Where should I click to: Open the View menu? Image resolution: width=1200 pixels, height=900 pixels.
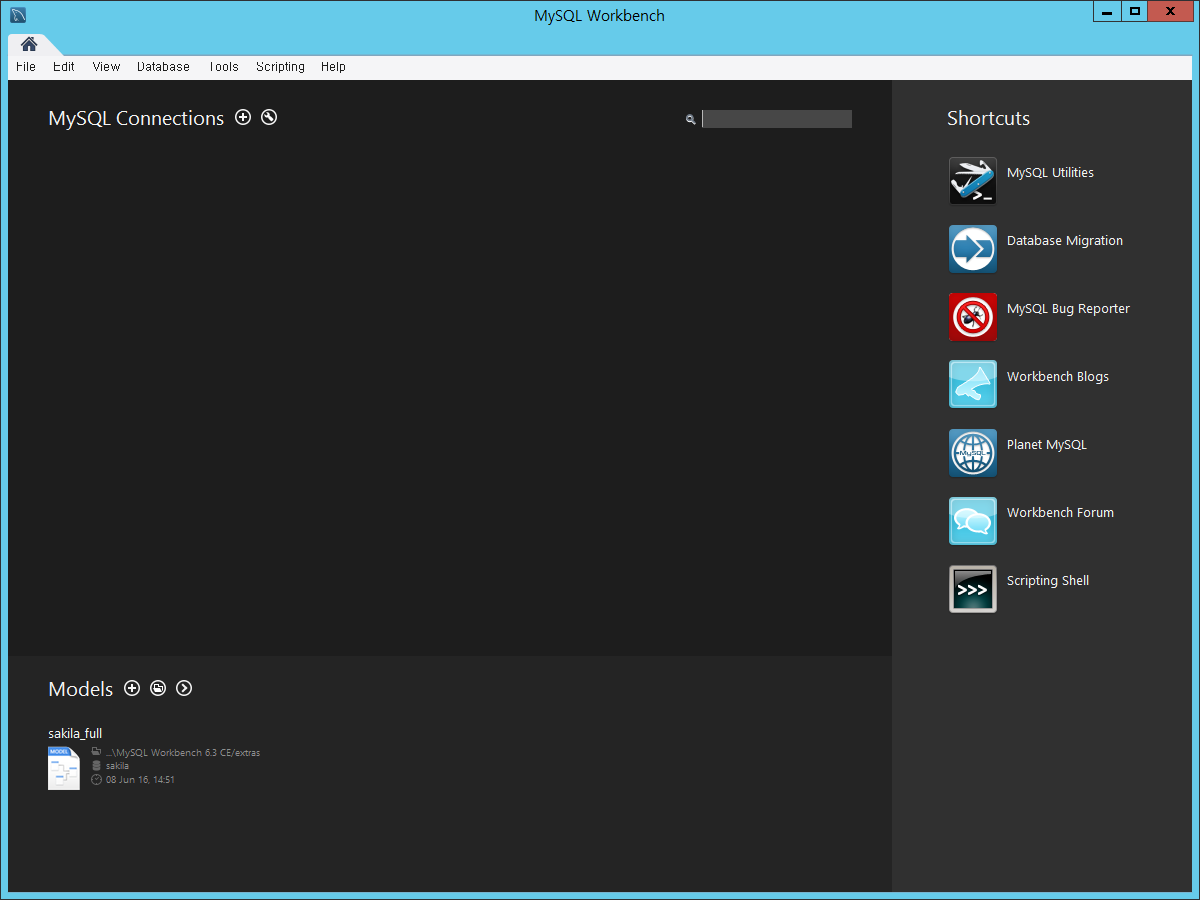click(x=106, y=67)
